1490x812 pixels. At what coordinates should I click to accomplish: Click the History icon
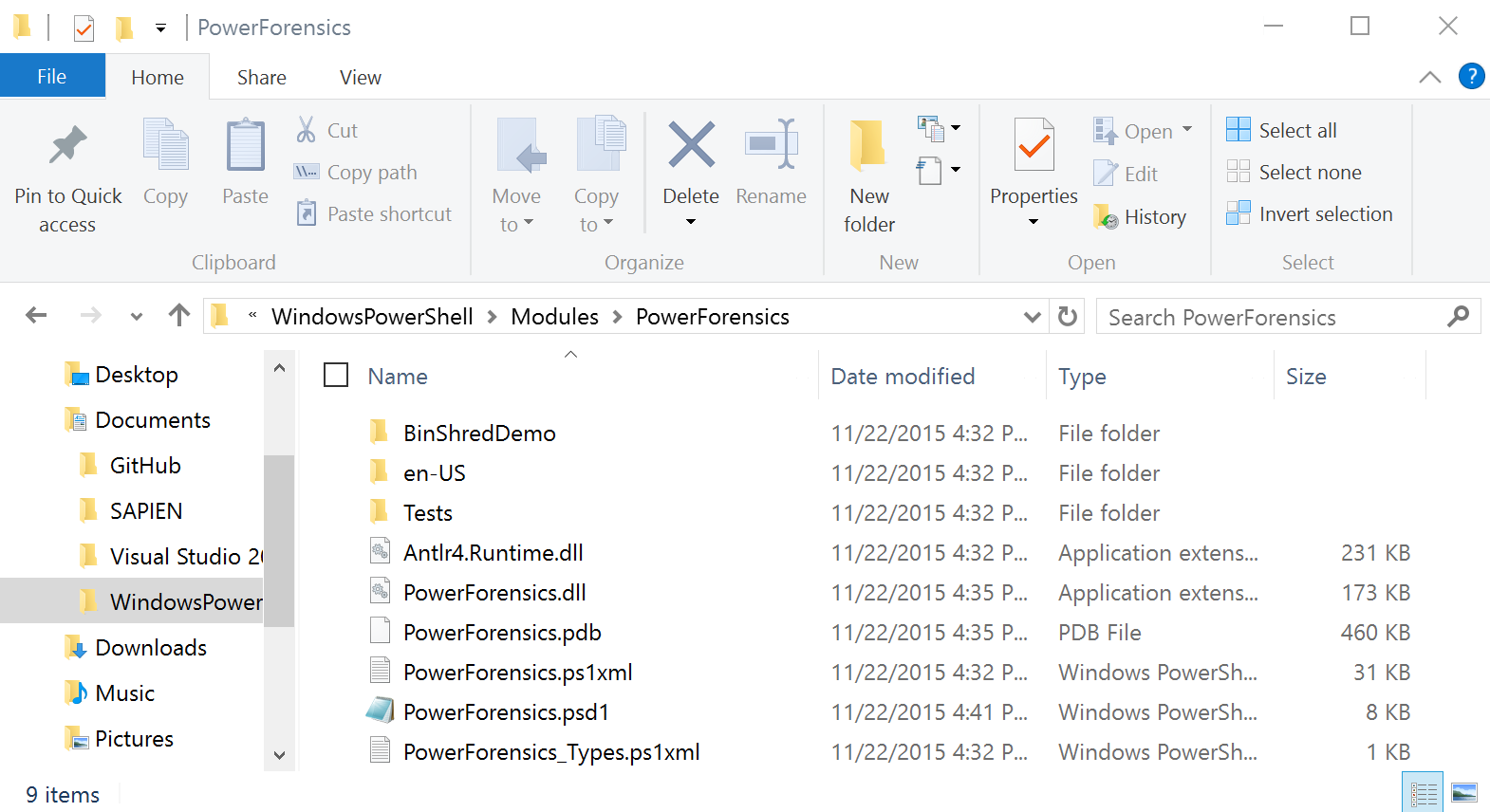point(1106,217)
